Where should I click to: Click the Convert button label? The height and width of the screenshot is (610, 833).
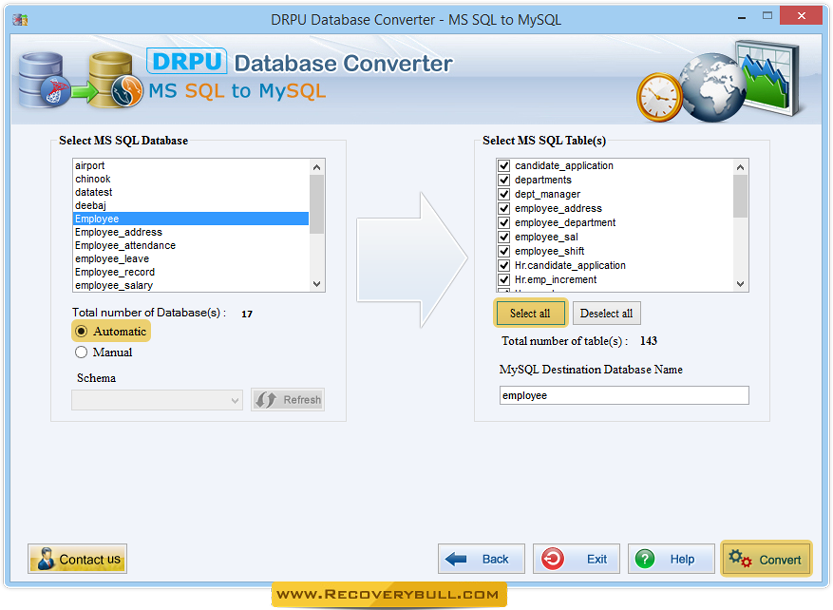(780, 560)
